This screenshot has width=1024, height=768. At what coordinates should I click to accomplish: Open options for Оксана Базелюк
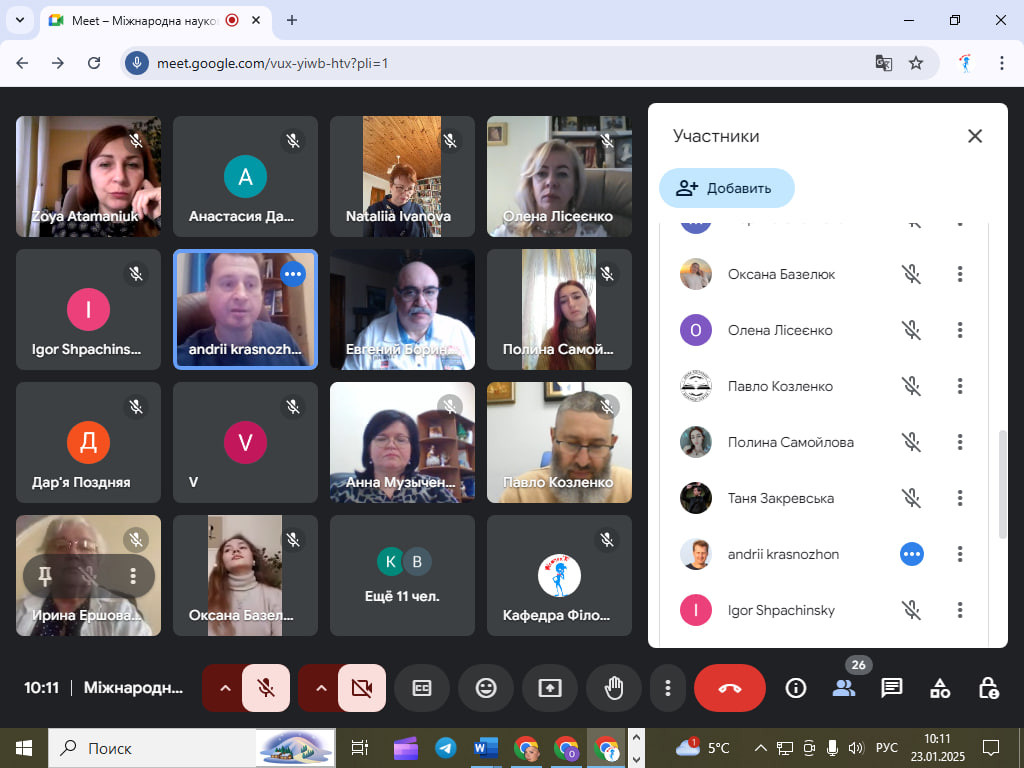(960, 274)
